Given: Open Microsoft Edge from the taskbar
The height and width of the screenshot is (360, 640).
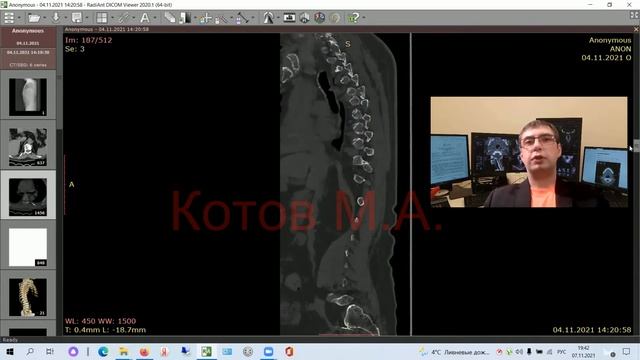Looking at the screenshot, I should tap(103, 351).
